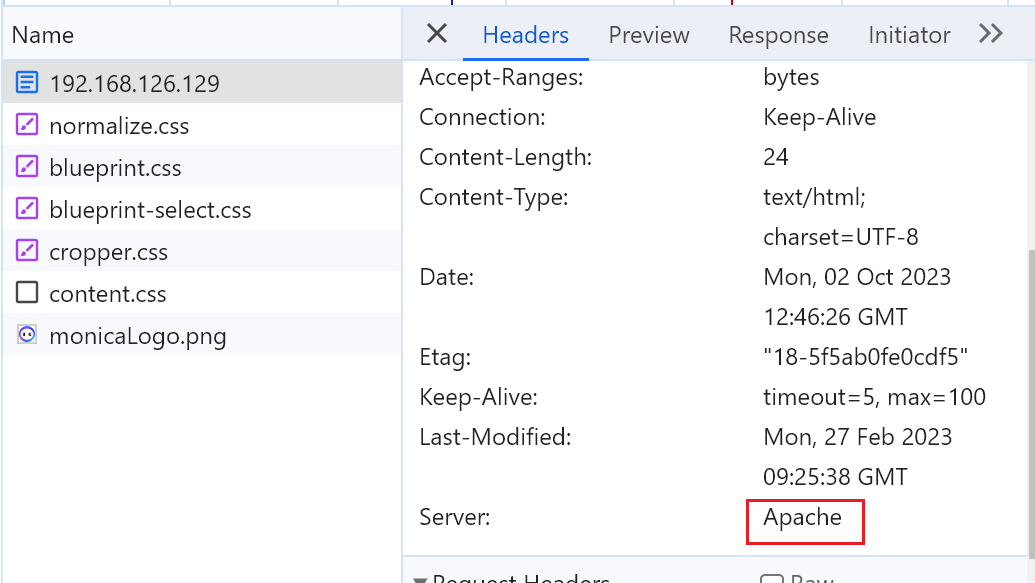
Task: Open the Preview tab
Action: 649,35
